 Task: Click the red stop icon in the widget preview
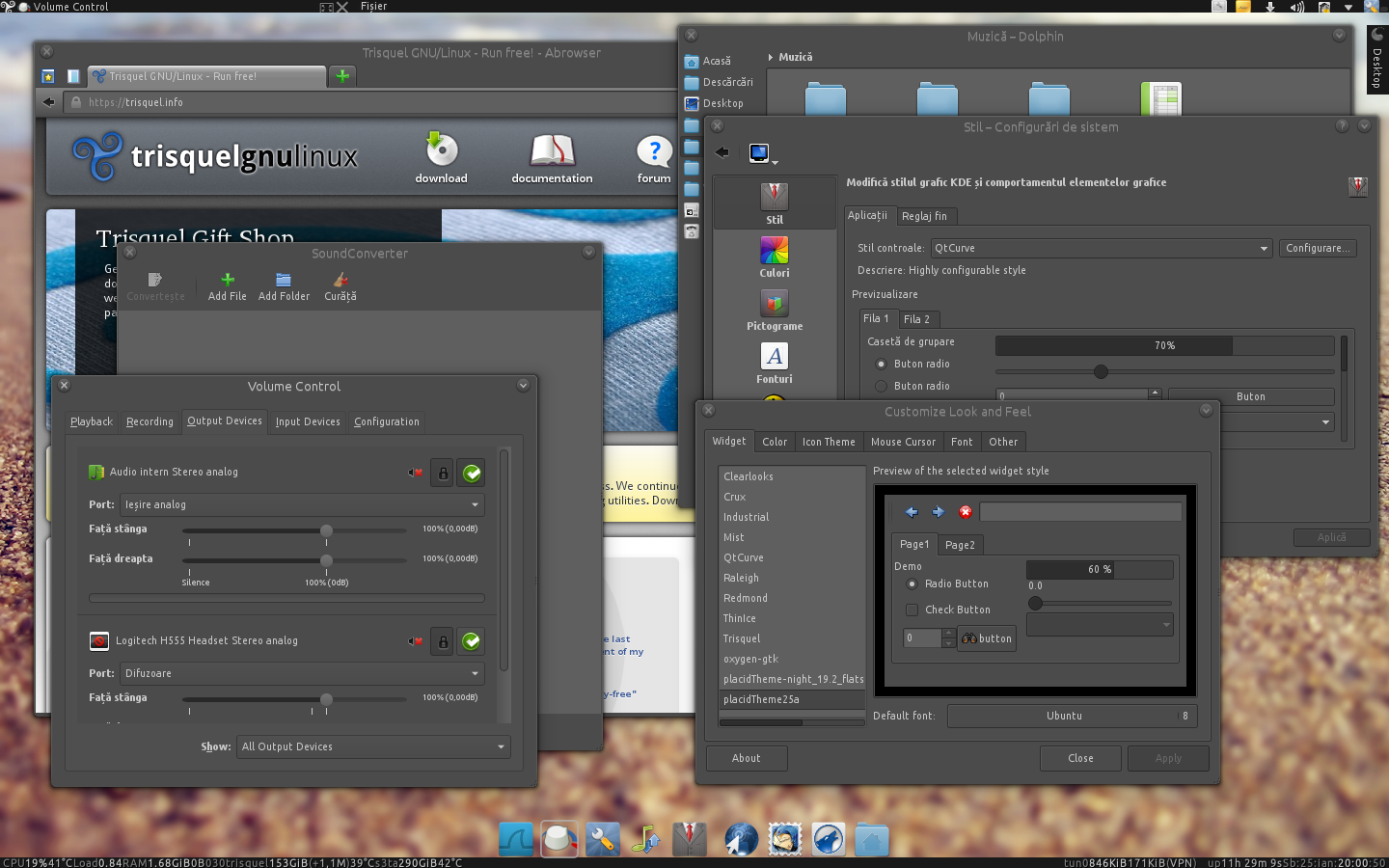point(965,512)
